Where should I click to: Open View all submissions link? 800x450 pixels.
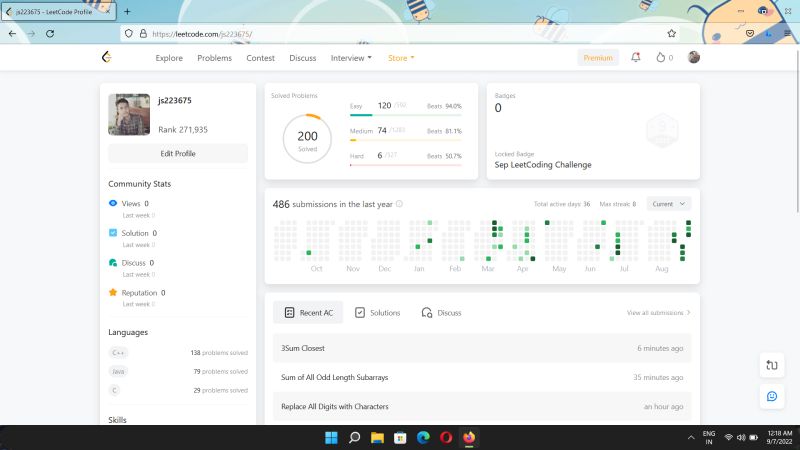coord(658,312)
